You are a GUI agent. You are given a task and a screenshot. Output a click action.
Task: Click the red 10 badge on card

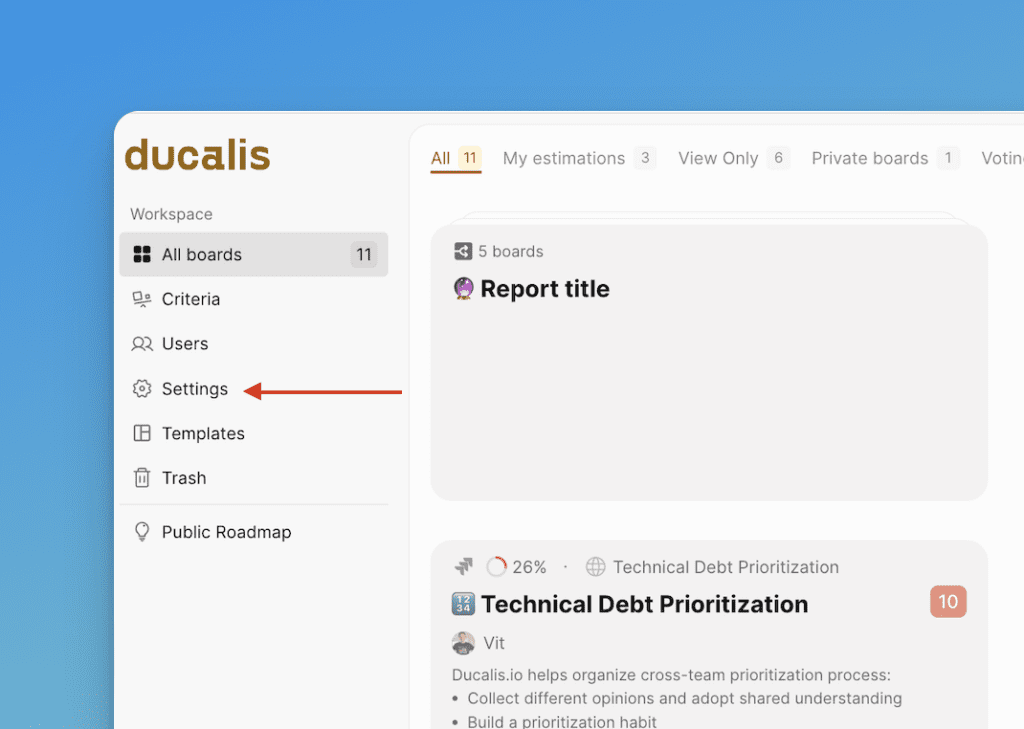click(x=947, y=601)
